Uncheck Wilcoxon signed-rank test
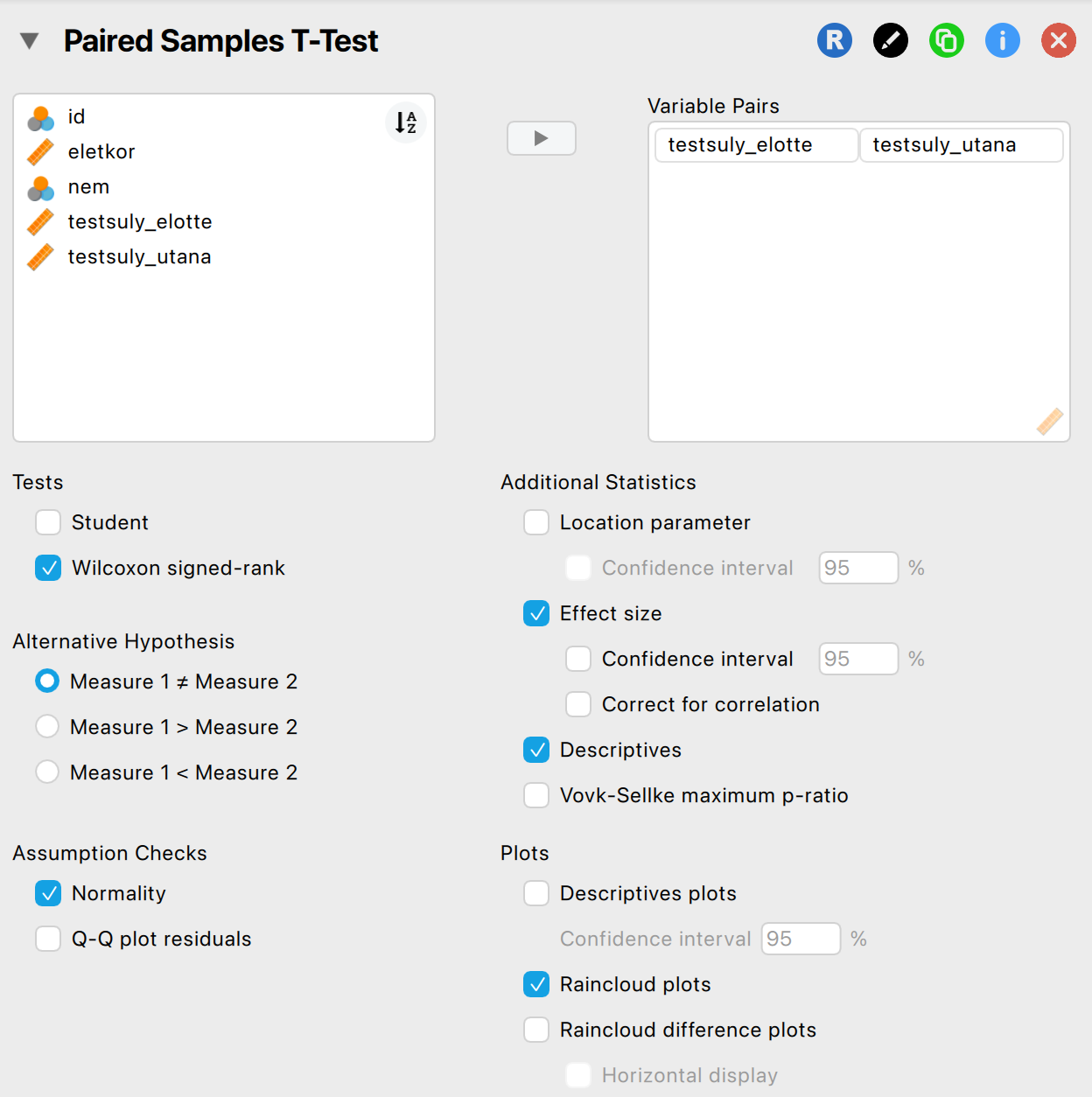1092x1097 pixels. click(x=48, y=568)
